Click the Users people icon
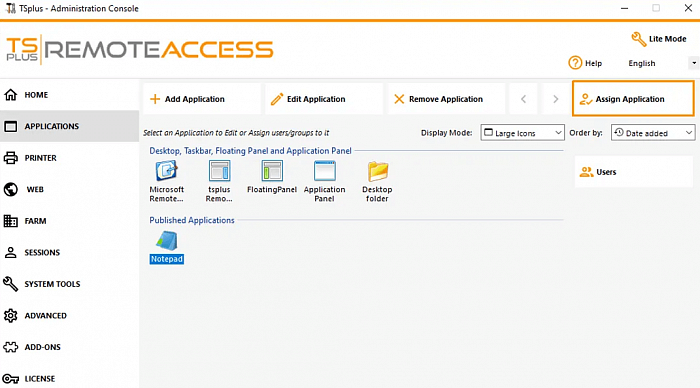Viewport: 700px width, 388px height. (x=586, y=172)
